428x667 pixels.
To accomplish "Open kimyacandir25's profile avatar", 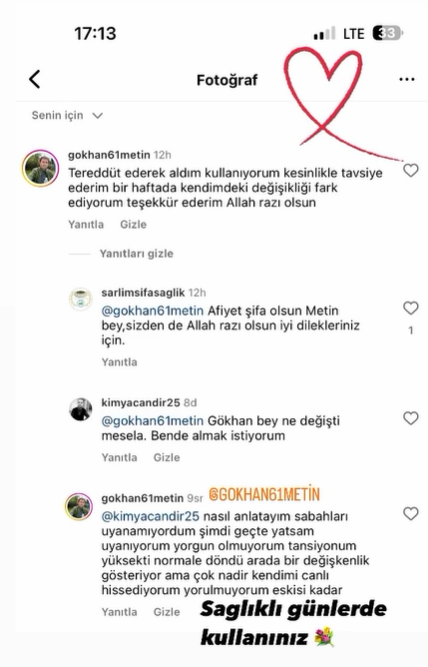I will click(x=80, y=410).
